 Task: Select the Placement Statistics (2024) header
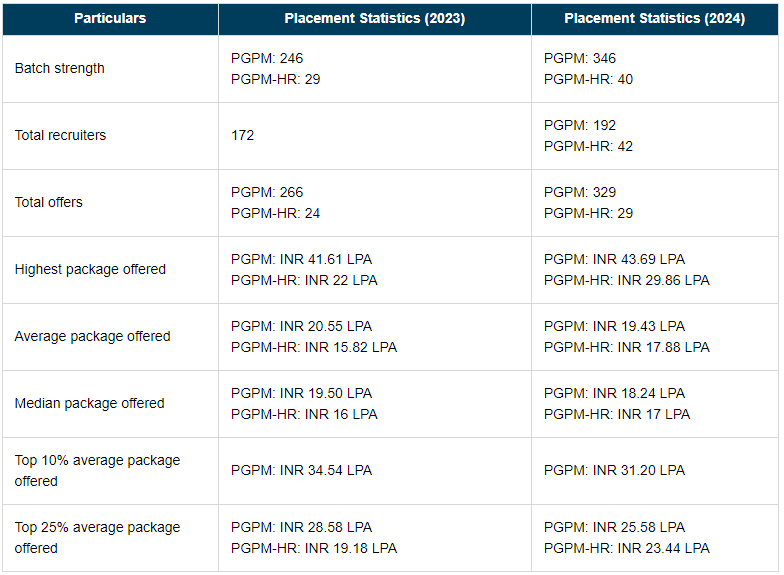pos(654,19)
